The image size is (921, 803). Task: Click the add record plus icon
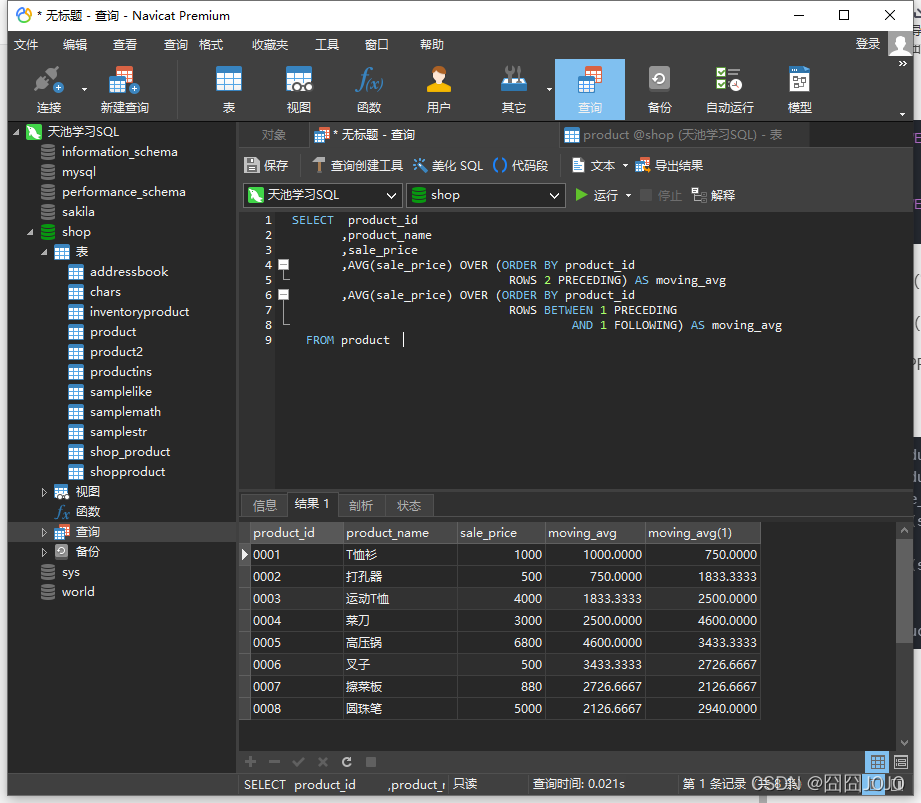point(251,762)
